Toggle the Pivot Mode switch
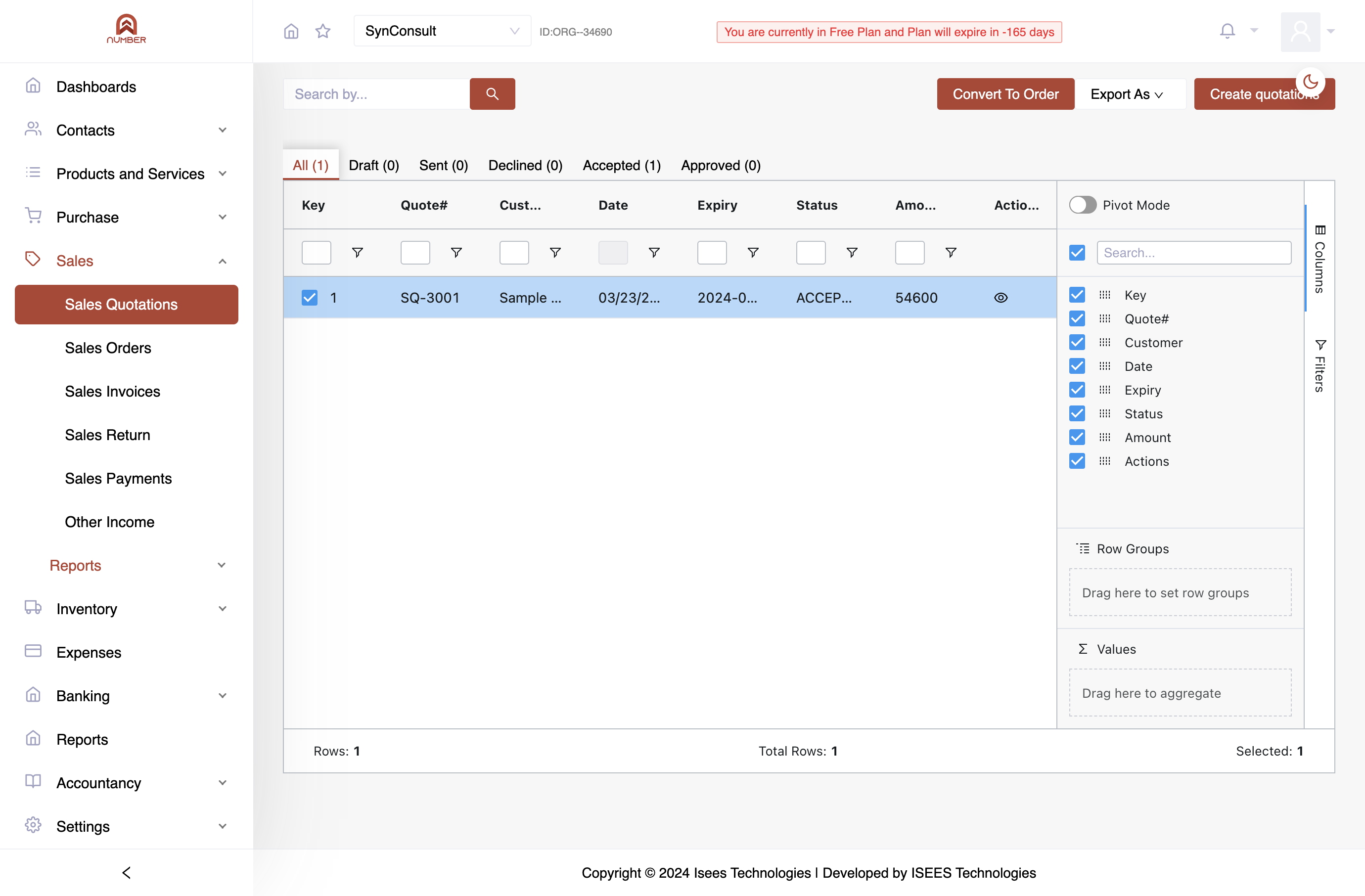The image size is (1365, 896). pyautogui.click(x=1082, y=205)
